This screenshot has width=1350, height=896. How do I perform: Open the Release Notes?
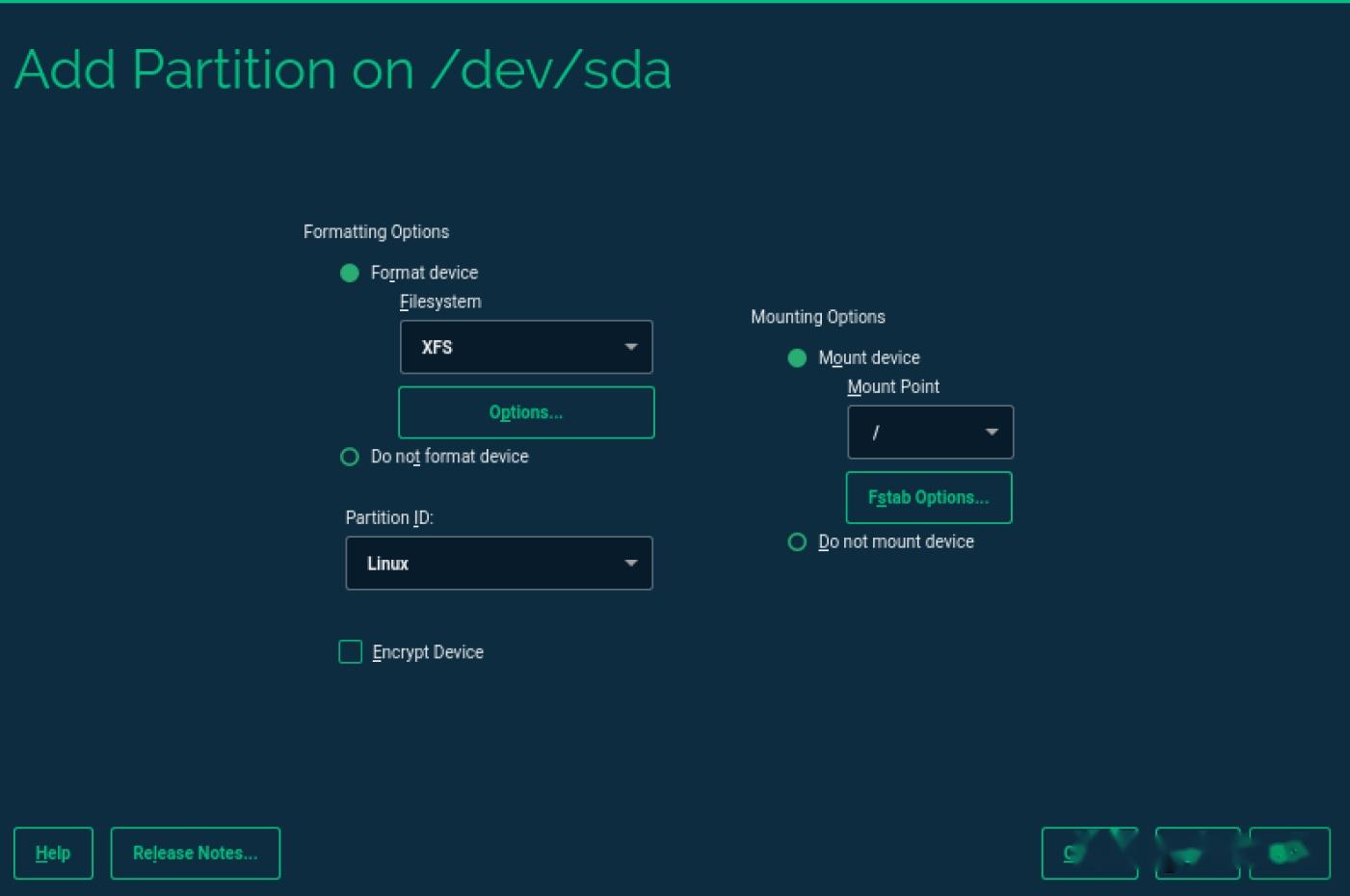click(195, 853)
